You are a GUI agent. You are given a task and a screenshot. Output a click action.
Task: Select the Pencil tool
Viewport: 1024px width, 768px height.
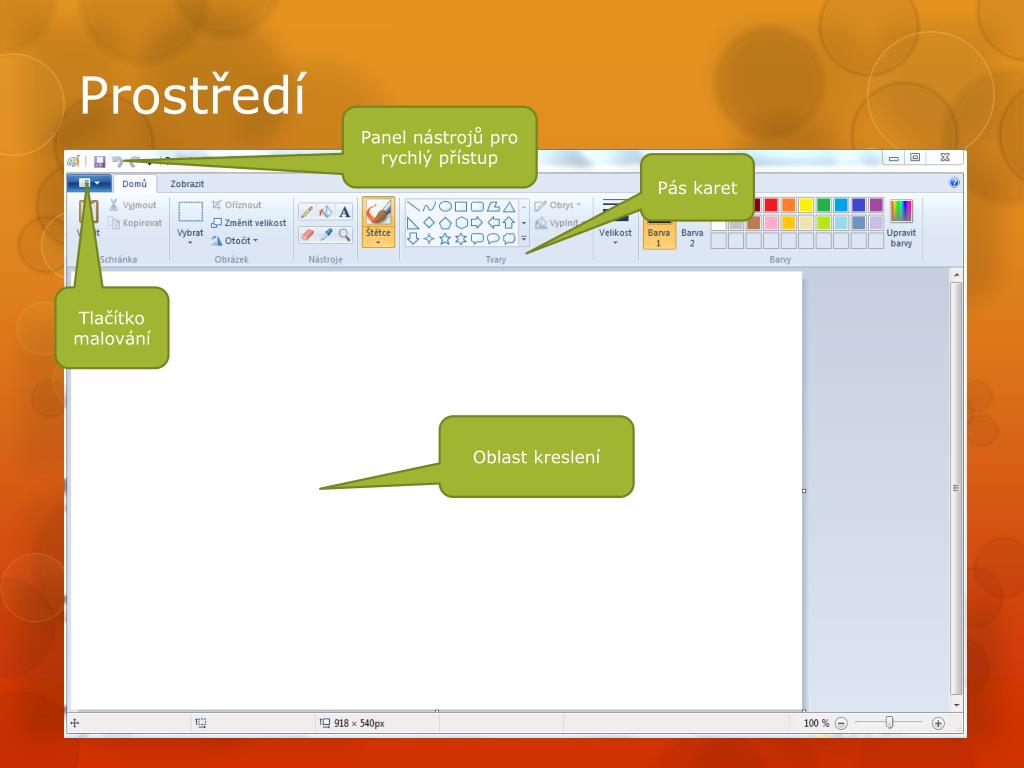(307, 212)
